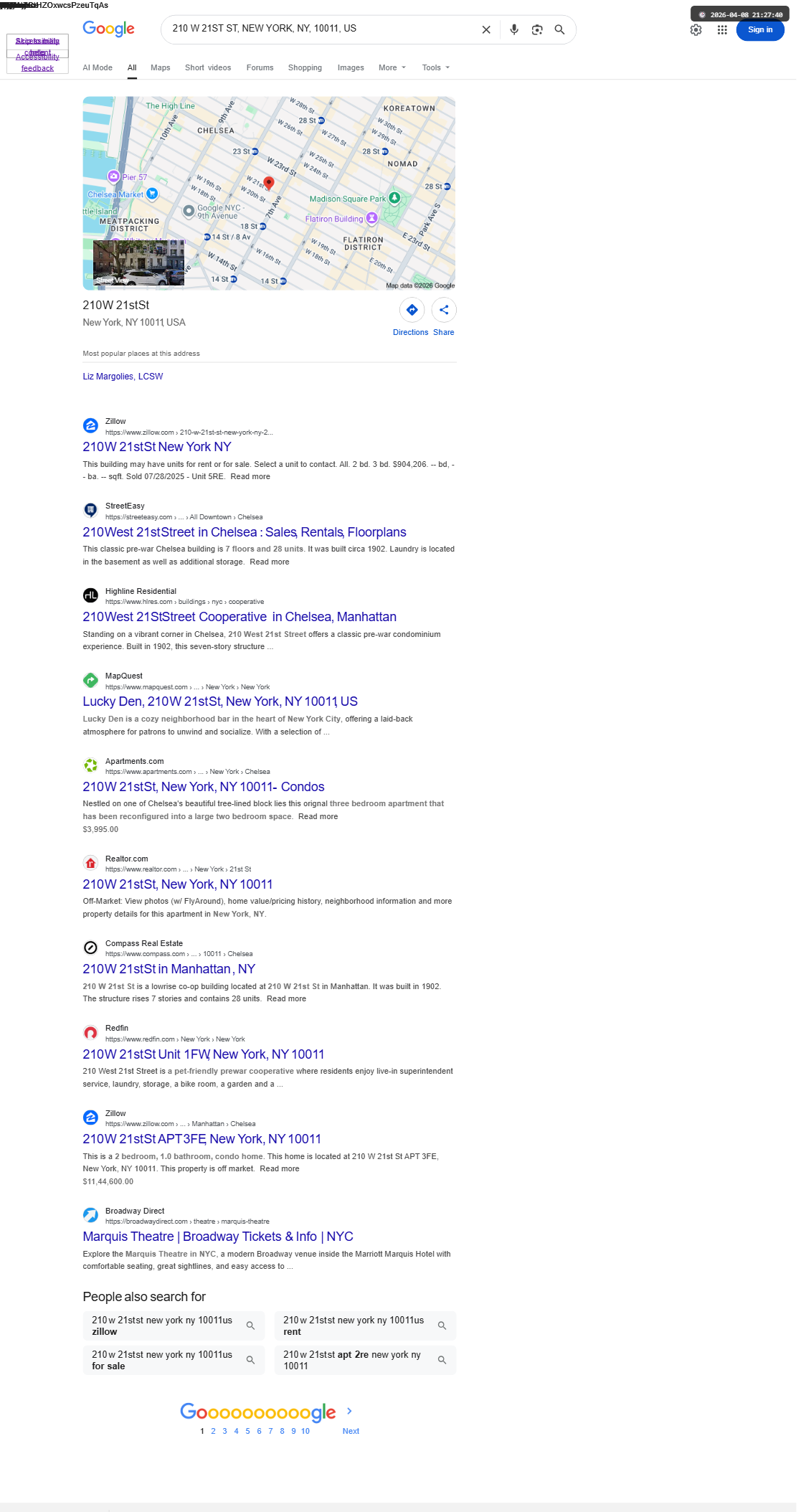Viewport: 806px width, 1512px height.
Task: Open the Tools dropdown
Action: coord(436,67)
